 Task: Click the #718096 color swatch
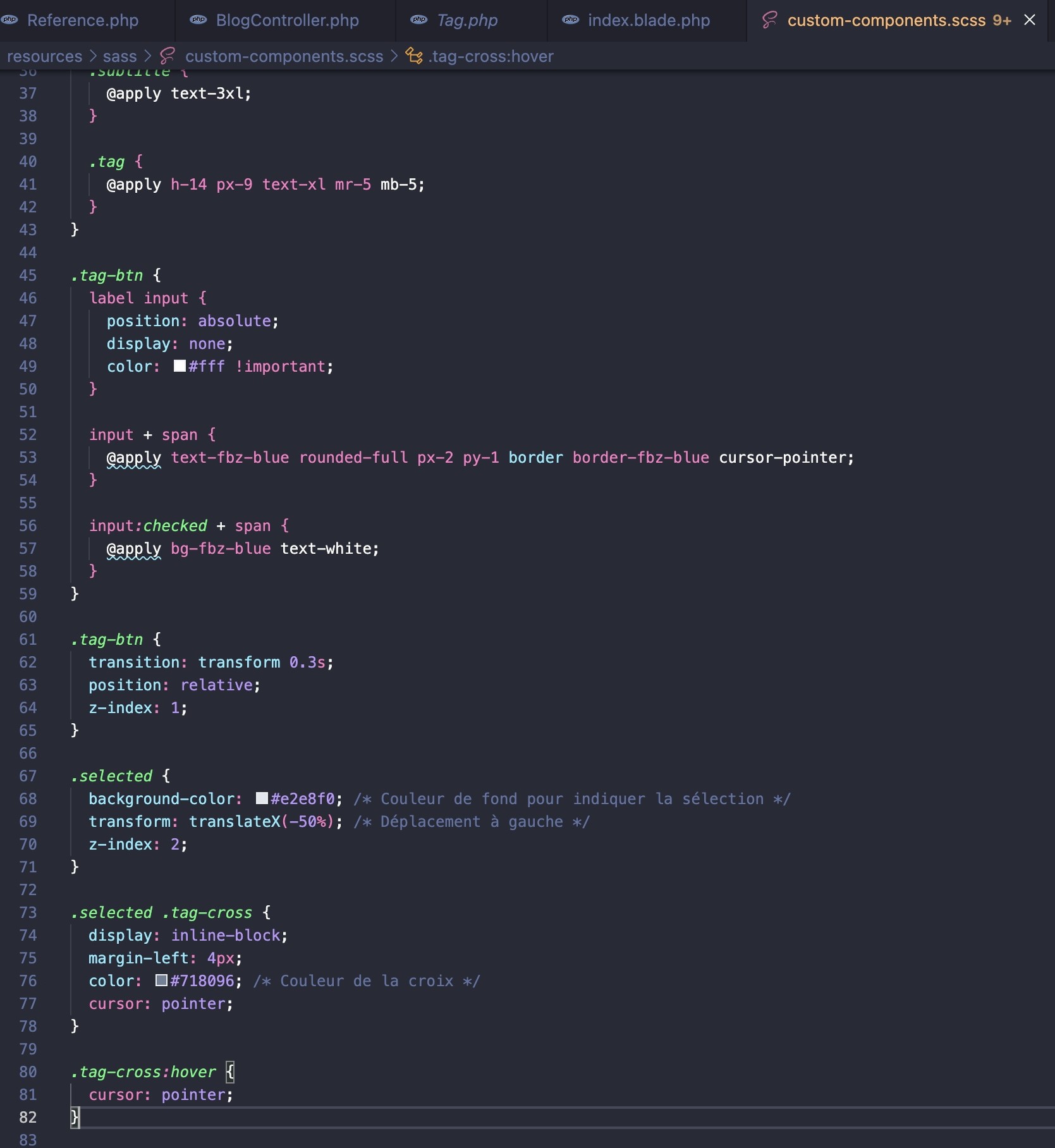[161, 980]
